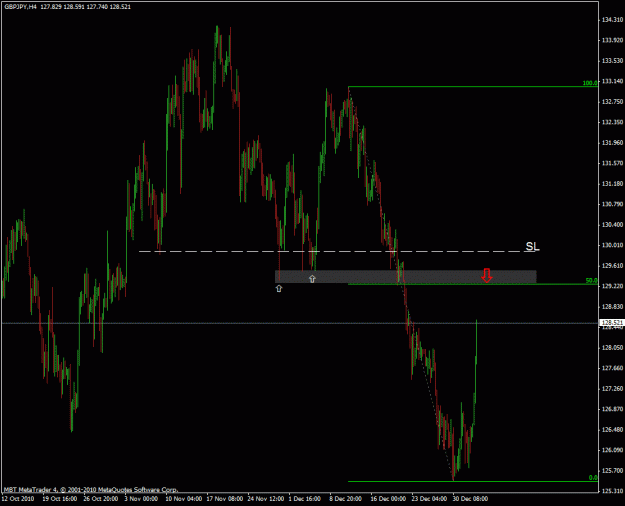The height and width of the screenshot is (506, 625).
Task: Select the white up arrow below the gray zone
Action: [279, 288]
